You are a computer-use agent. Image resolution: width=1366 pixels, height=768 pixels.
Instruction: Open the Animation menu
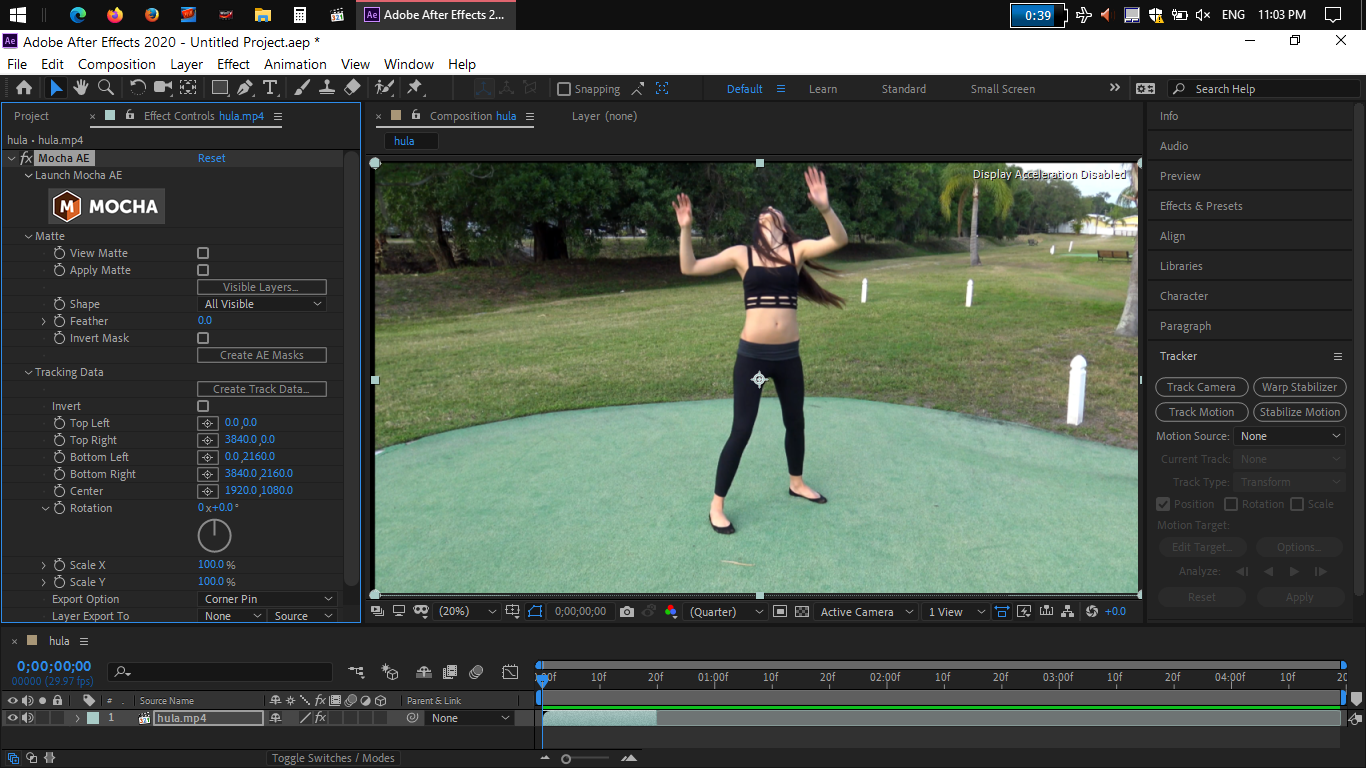pos(295,64)
